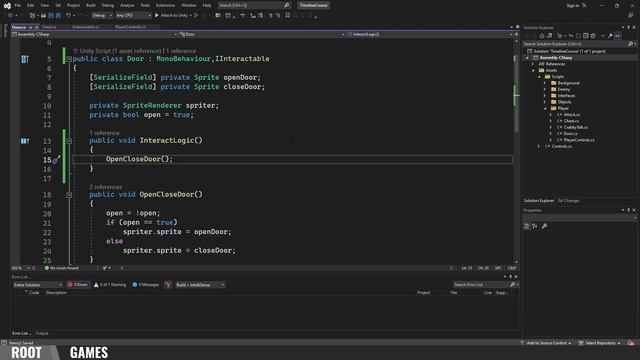Expand the References node
The image size is (640, 360).
point(533,64)
